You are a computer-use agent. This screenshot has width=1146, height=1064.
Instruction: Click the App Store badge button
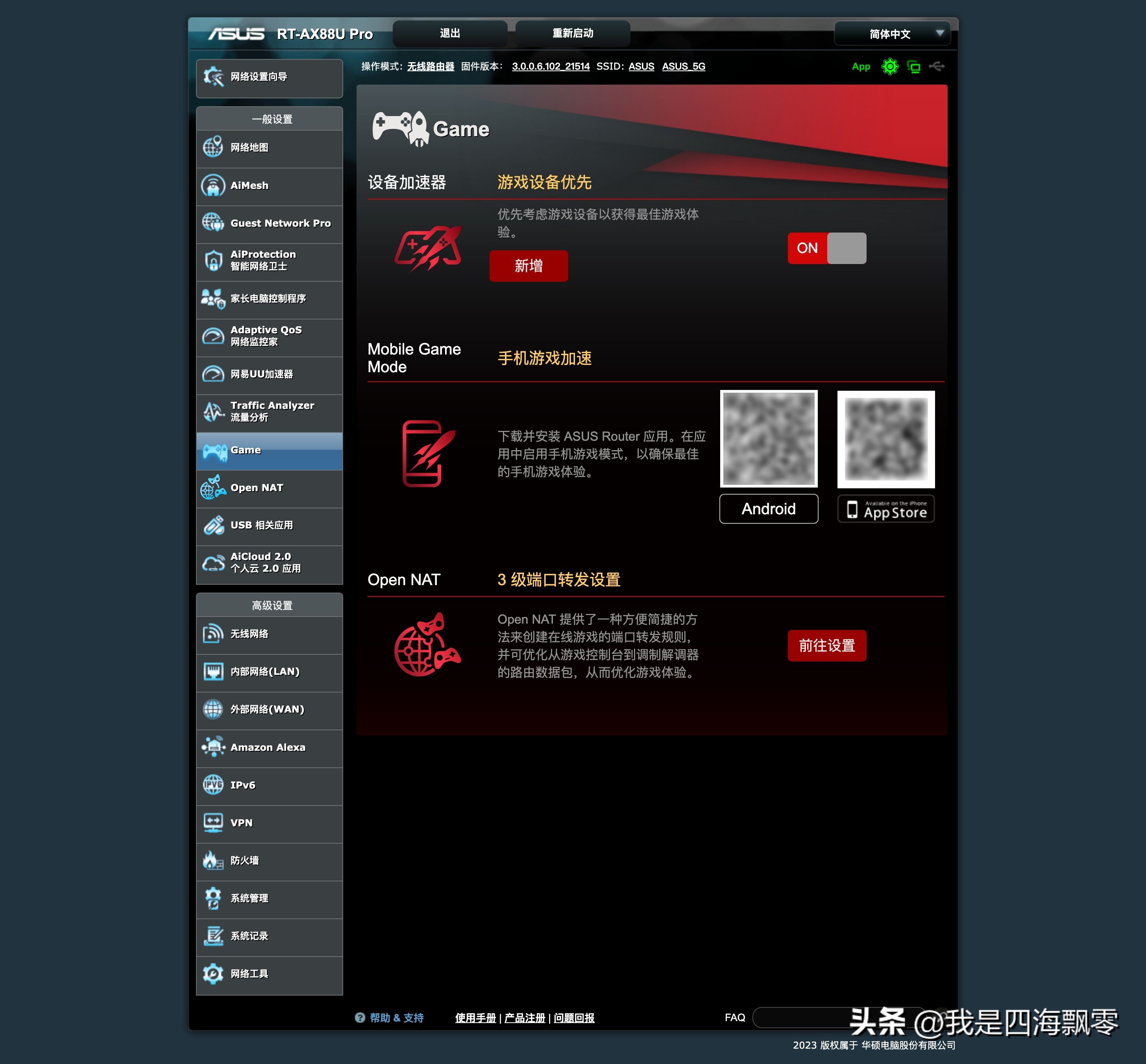coord(886,509)
